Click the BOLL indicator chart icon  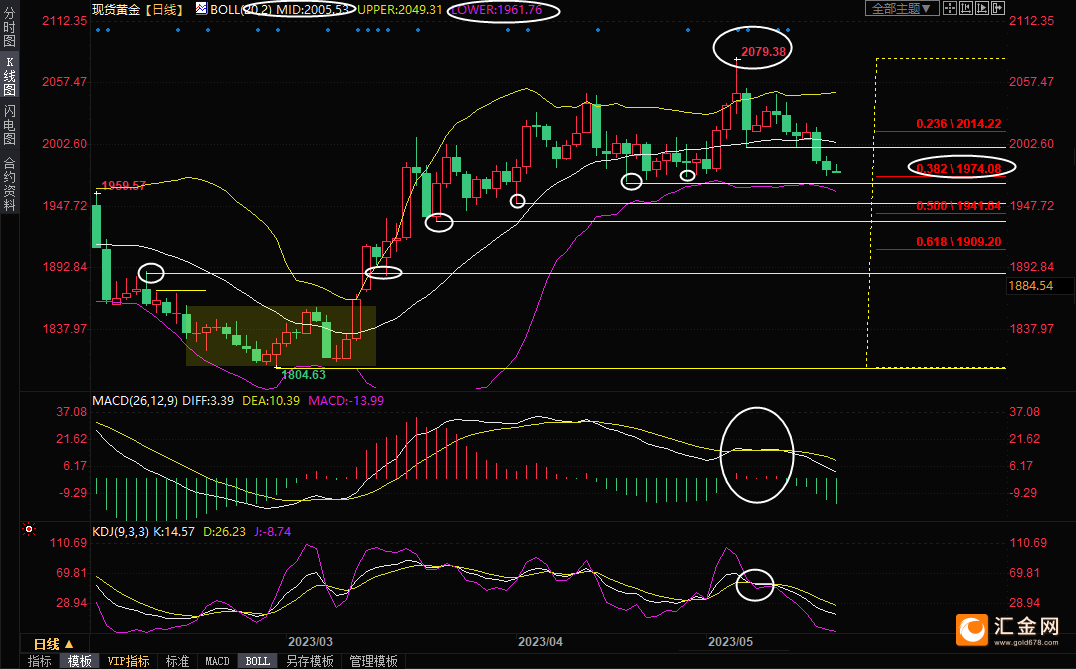201,9
